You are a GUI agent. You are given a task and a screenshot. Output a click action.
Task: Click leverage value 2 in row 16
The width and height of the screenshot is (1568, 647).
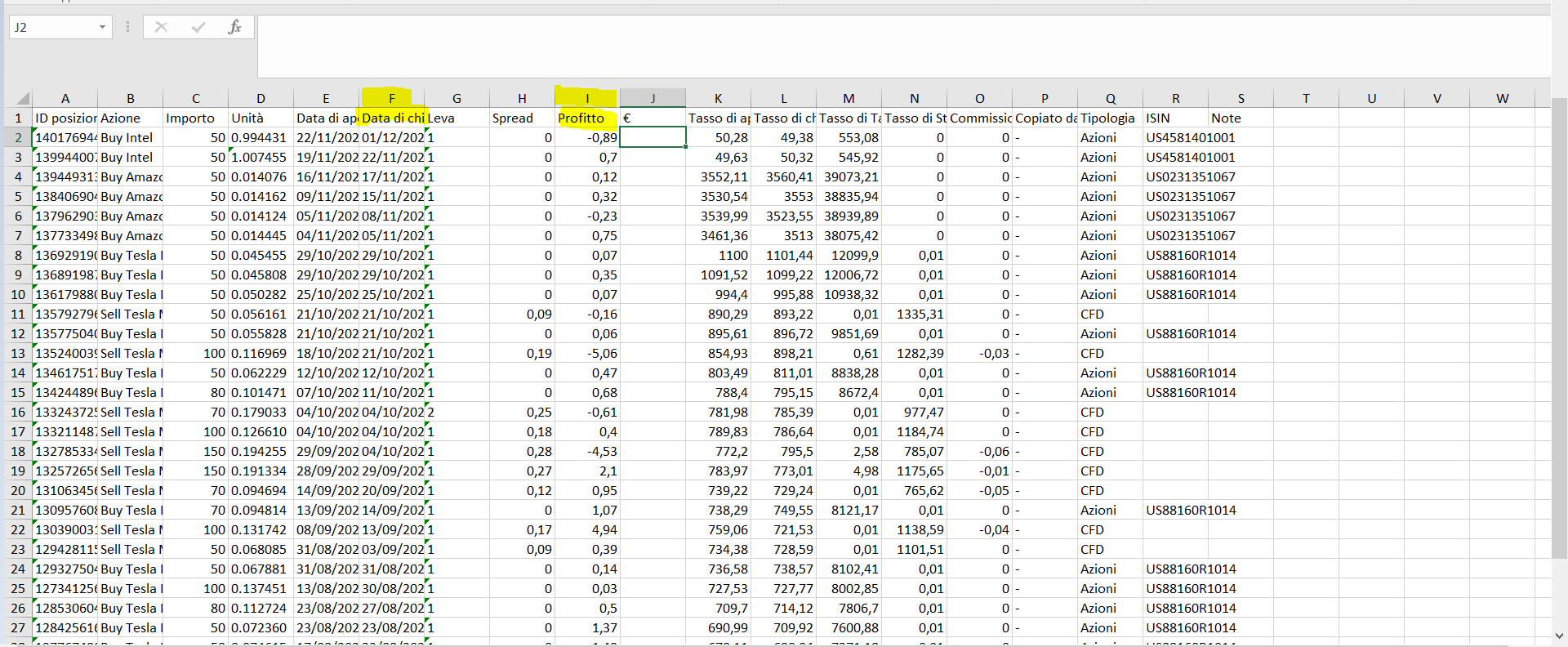(457, 412)
